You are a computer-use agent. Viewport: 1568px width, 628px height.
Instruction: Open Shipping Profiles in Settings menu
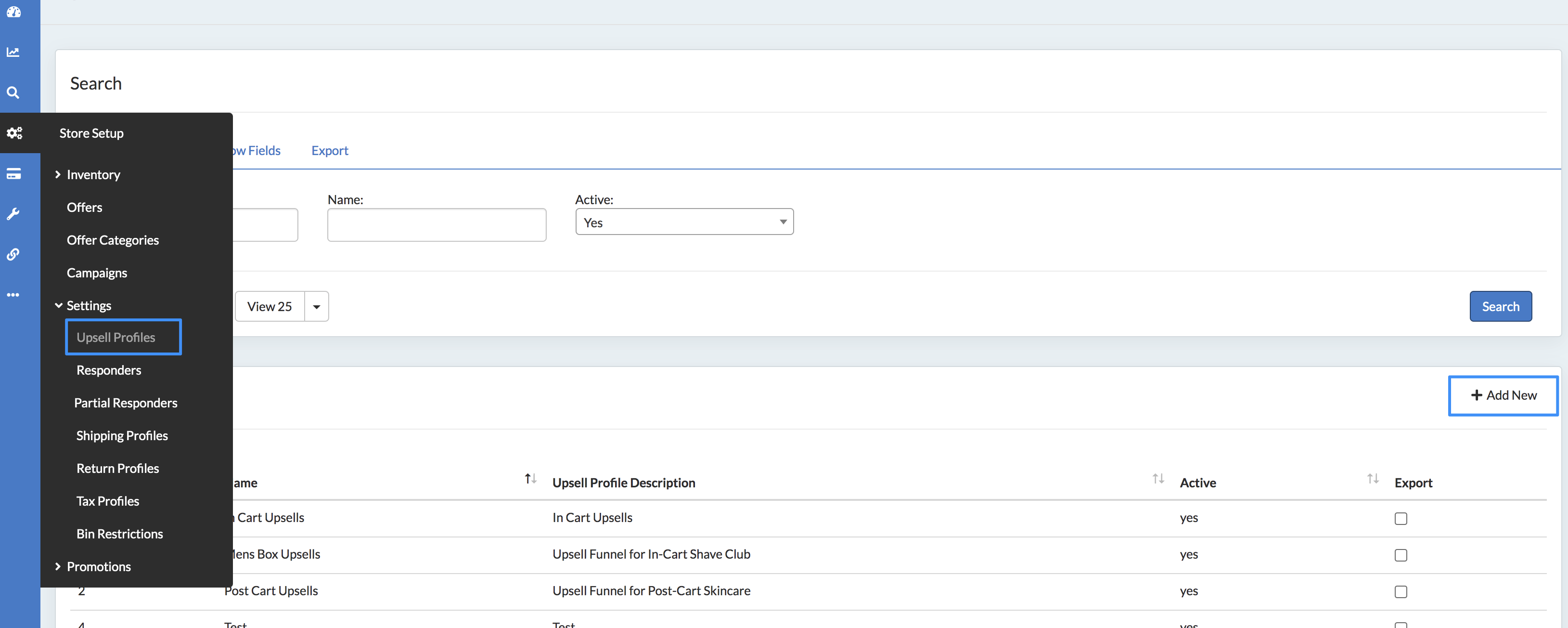(122, 435)
